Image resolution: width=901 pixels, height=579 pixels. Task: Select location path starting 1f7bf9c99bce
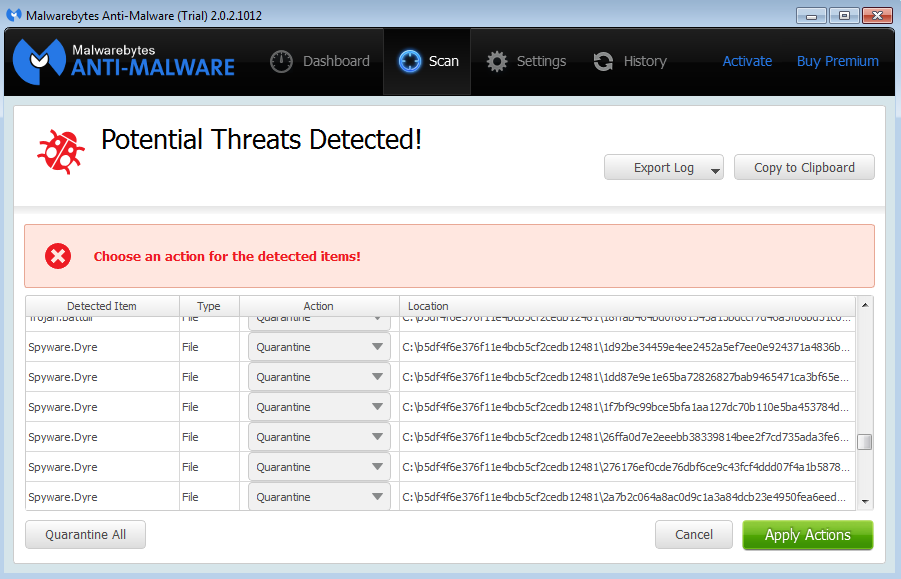tap(626, 407)
